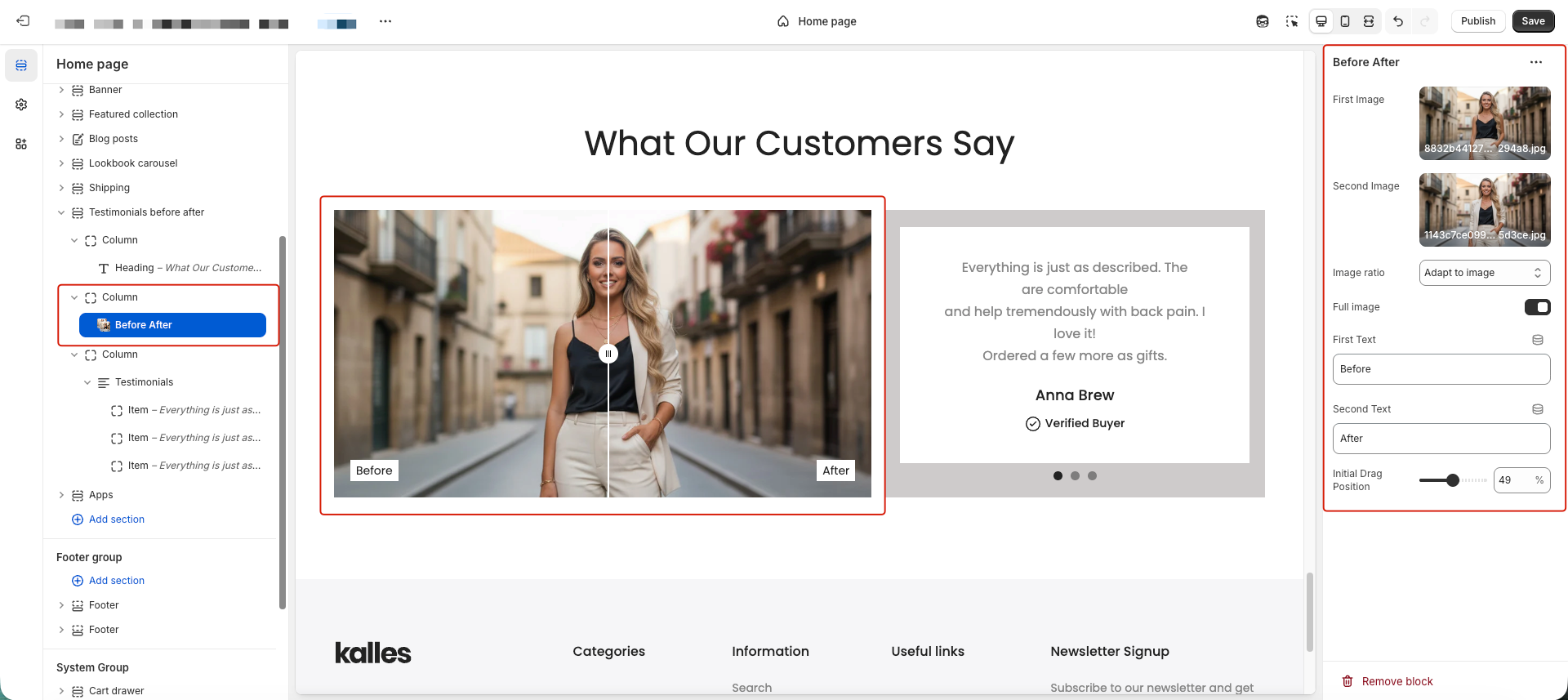Image resolution: width=1568 pixels, height=700 pixels.
Task: Click the undo arrow icon
Action: pos(1398,21)
